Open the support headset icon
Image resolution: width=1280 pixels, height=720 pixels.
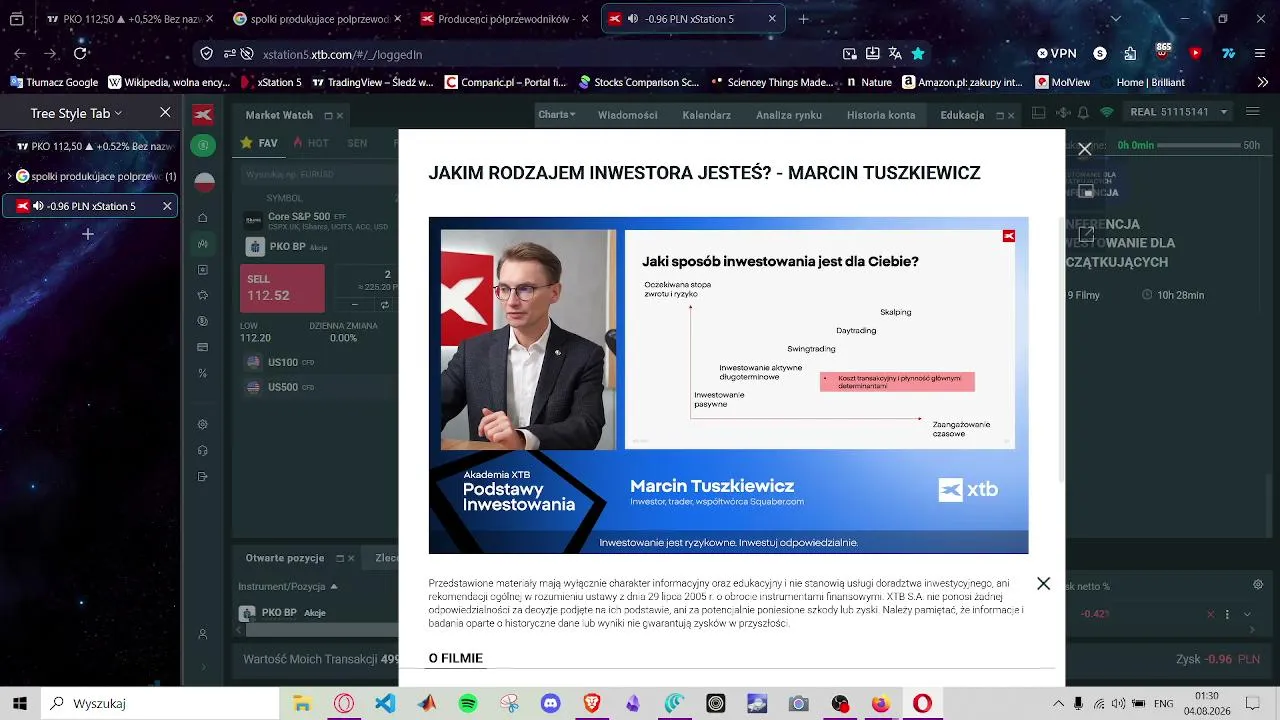tap(203, 451)
